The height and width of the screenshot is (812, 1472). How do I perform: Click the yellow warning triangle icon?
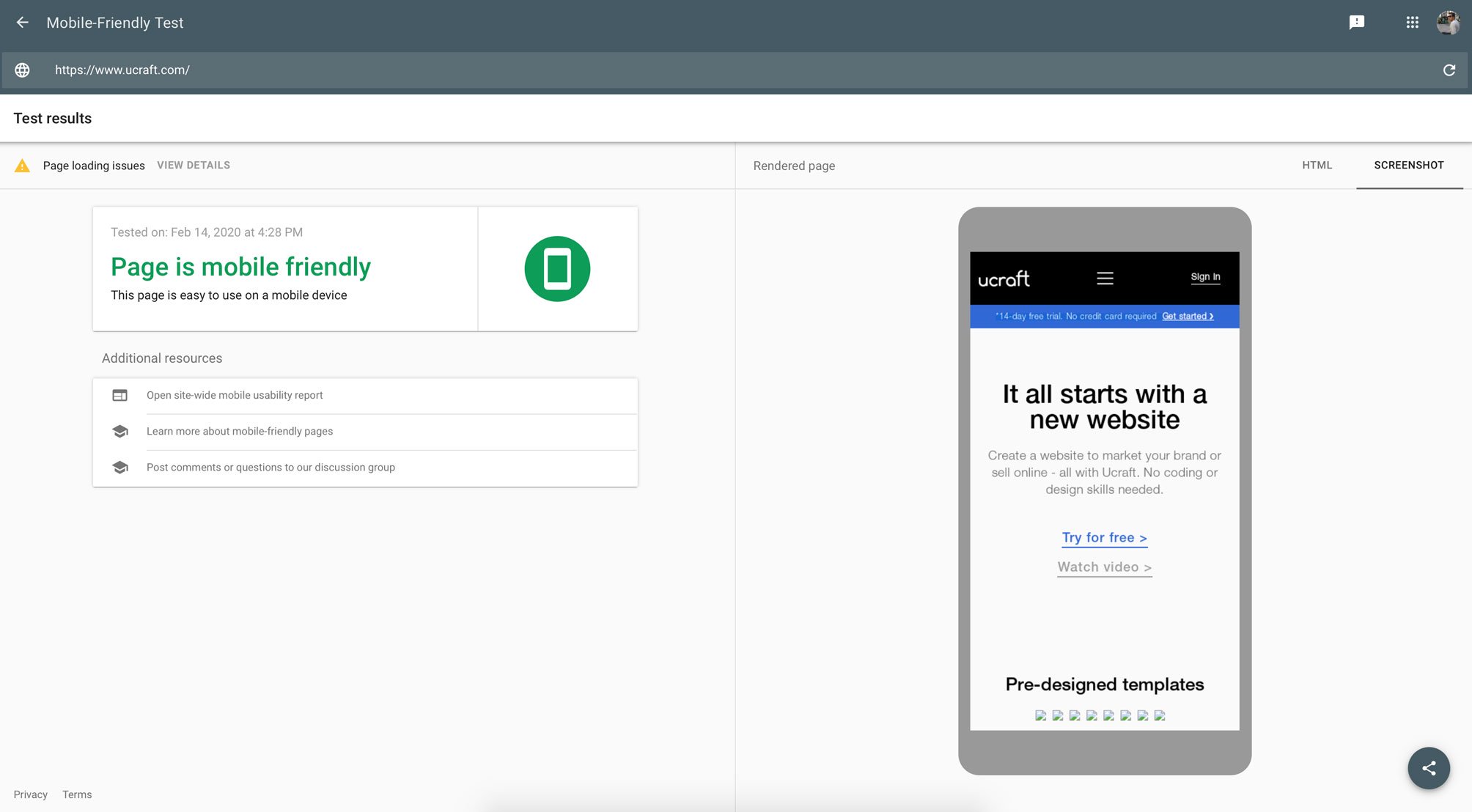[23, 166]
